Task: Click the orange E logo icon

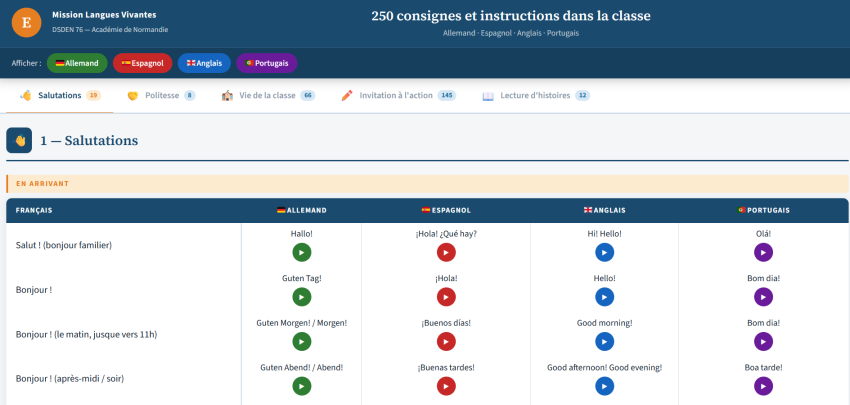Action: [x=26, y=22]
